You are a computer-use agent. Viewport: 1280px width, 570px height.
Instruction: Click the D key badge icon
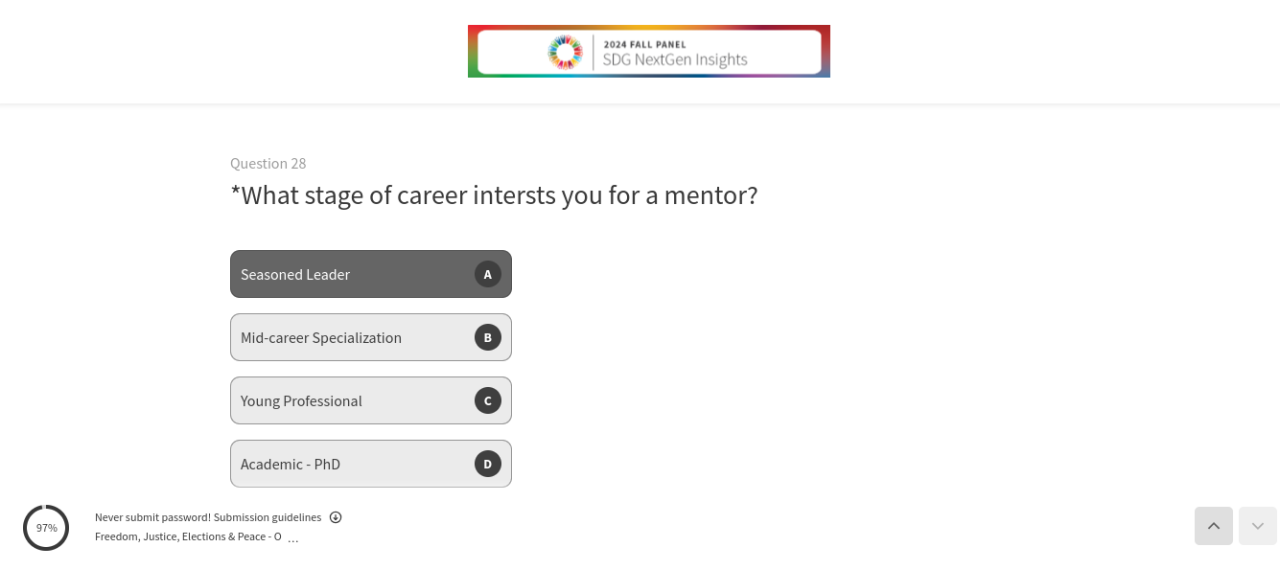click(x=487, y=464)
